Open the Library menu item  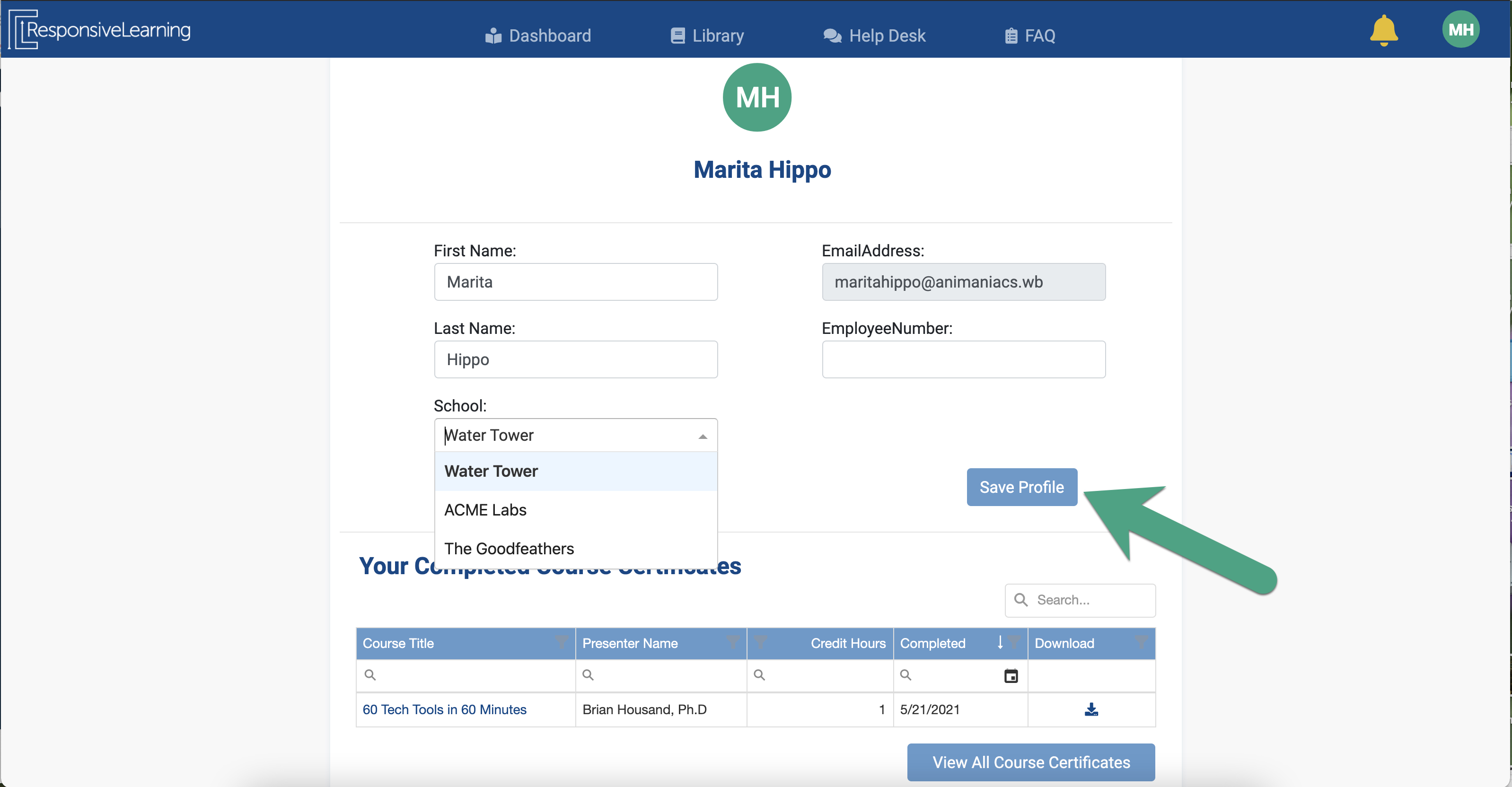(707, 36)
